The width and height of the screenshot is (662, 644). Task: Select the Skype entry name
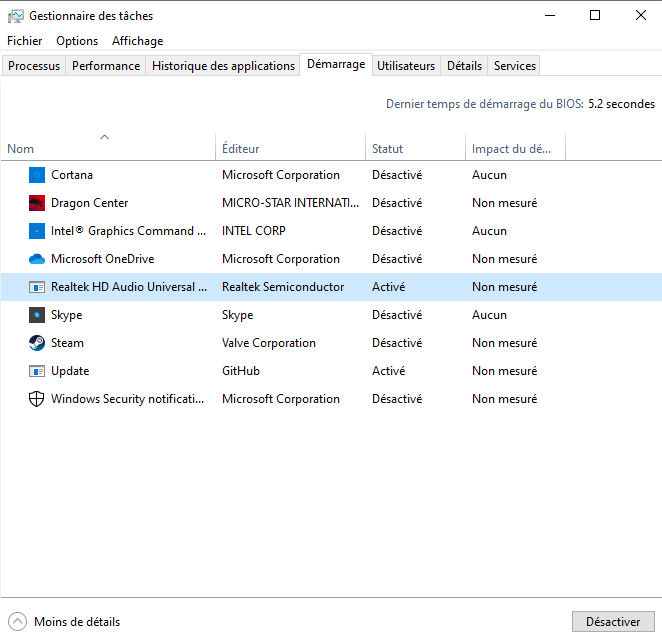pos(67,315)
